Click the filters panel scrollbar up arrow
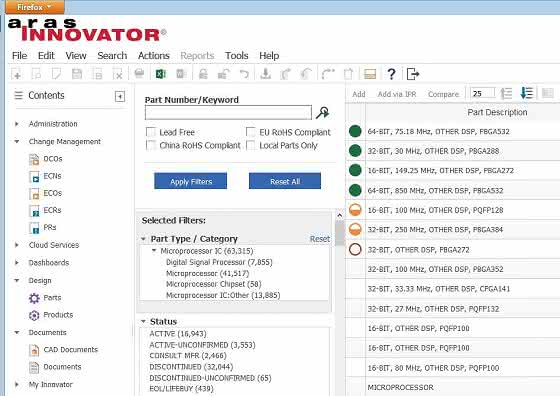The height and width of the screenshot is (396, 560). point(340,215)
